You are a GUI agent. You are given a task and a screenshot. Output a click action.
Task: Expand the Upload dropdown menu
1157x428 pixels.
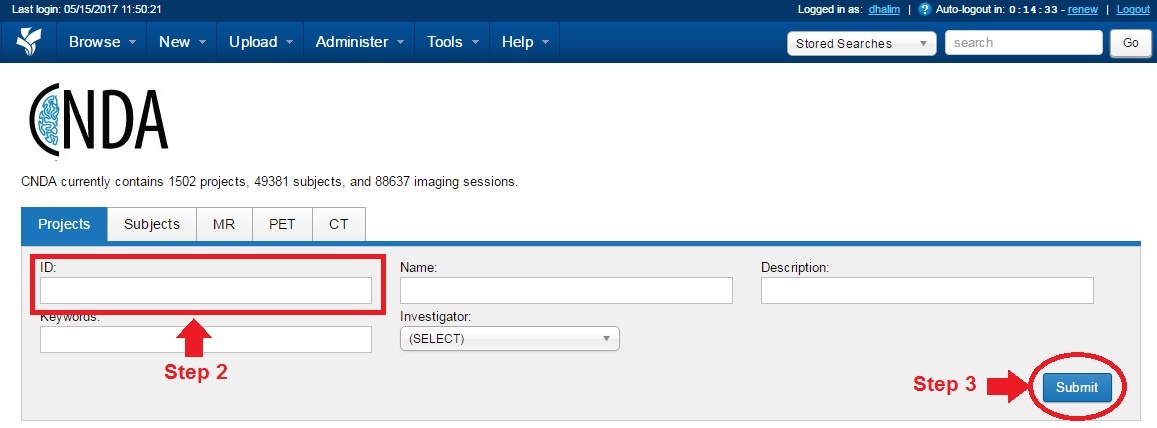coord(260,42)
